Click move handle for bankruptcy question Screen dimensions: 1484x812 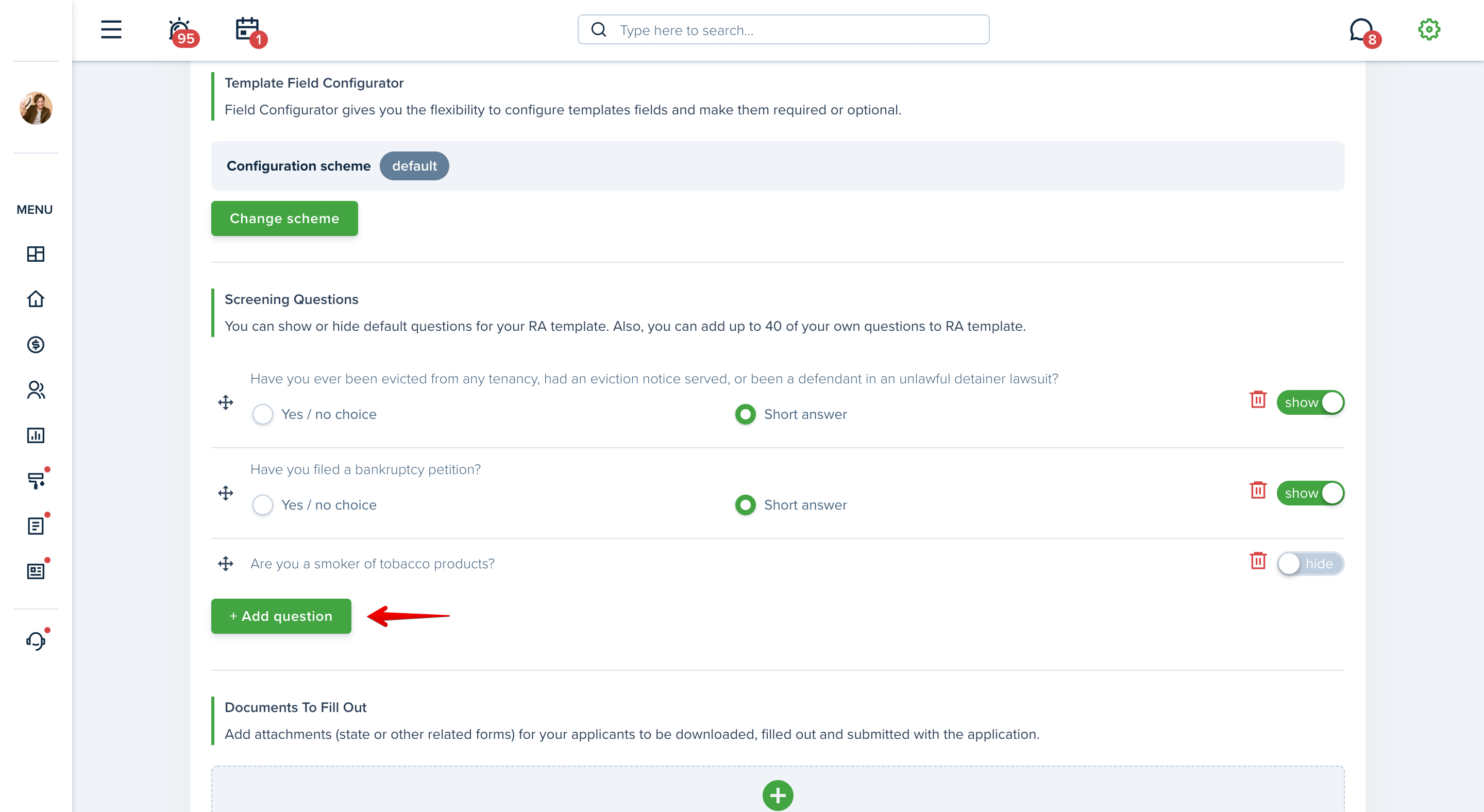tap(226, 493)
